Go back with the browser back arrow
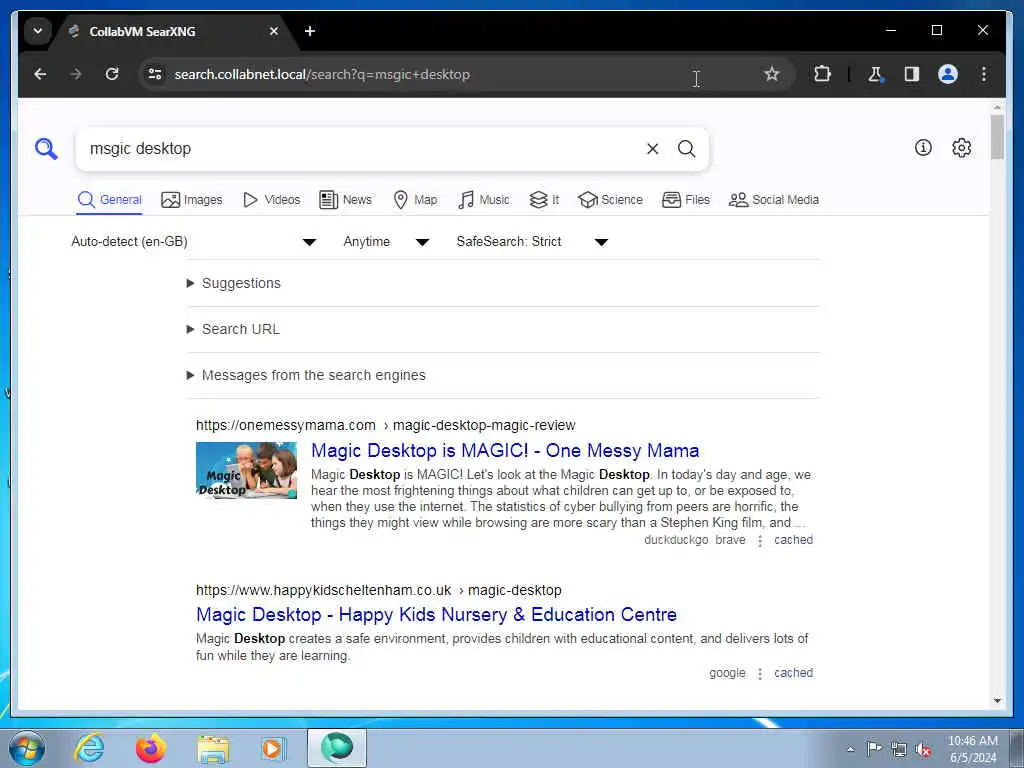The height and width of the screenshot is (768, 1024). point(40,74)
